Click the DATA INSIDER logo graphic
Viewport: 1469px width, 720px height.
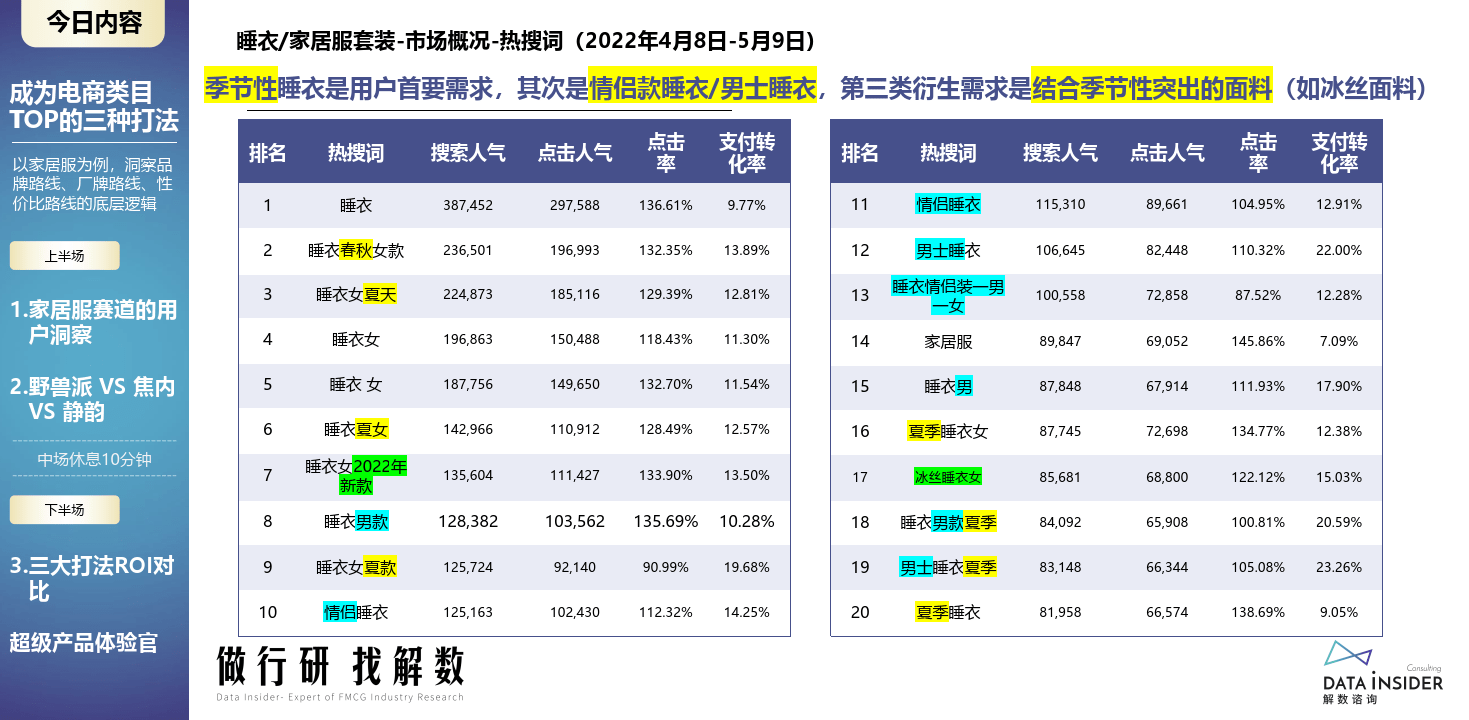[x=1382, y=673]
